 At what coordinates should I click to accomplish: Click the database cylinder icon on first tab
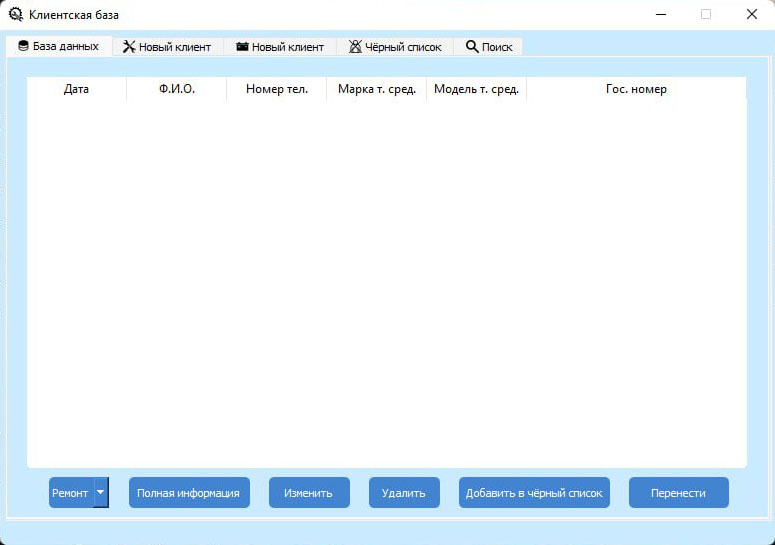click(x=23, y=46)
